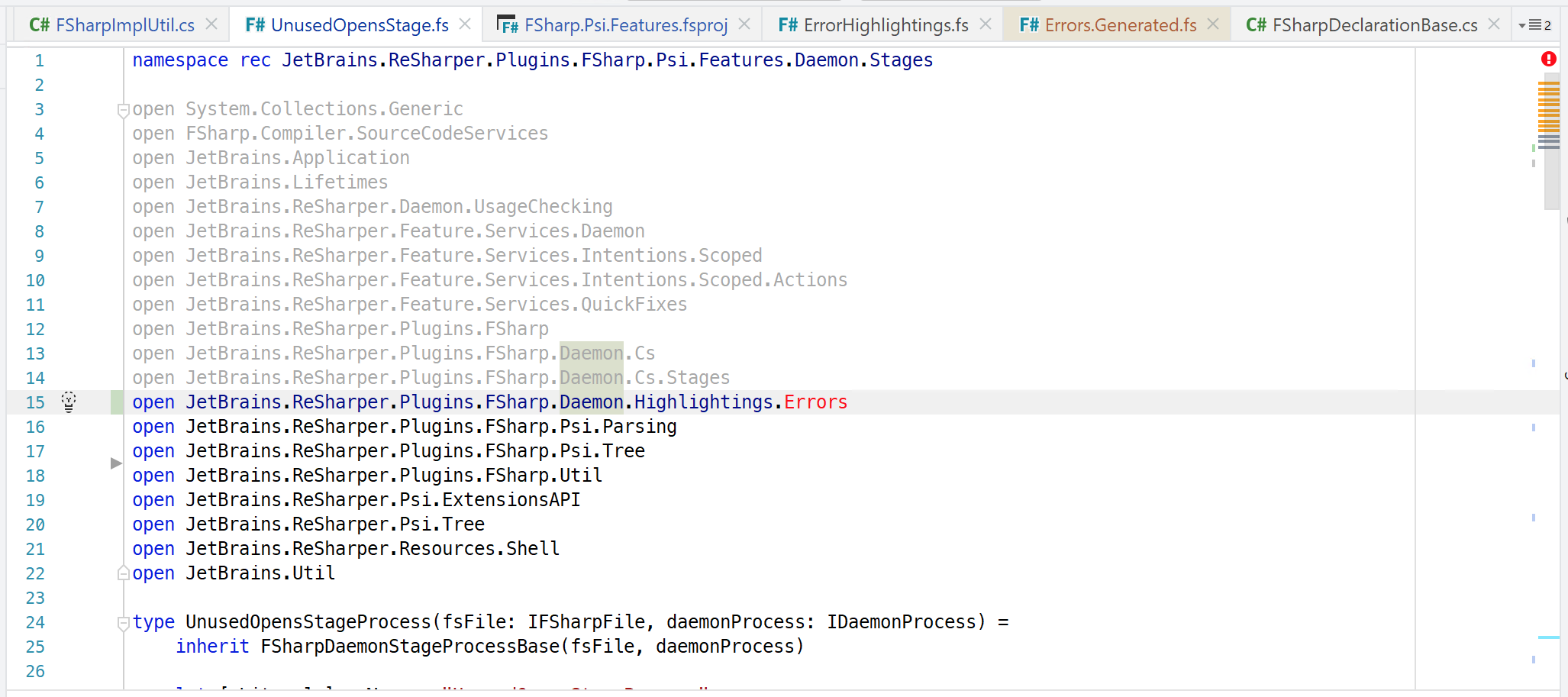This screenshot has height=697, width=1568.
Task: Click 'Parsing' on line 16
Action: pyautogui.click(x=640, y=427)
